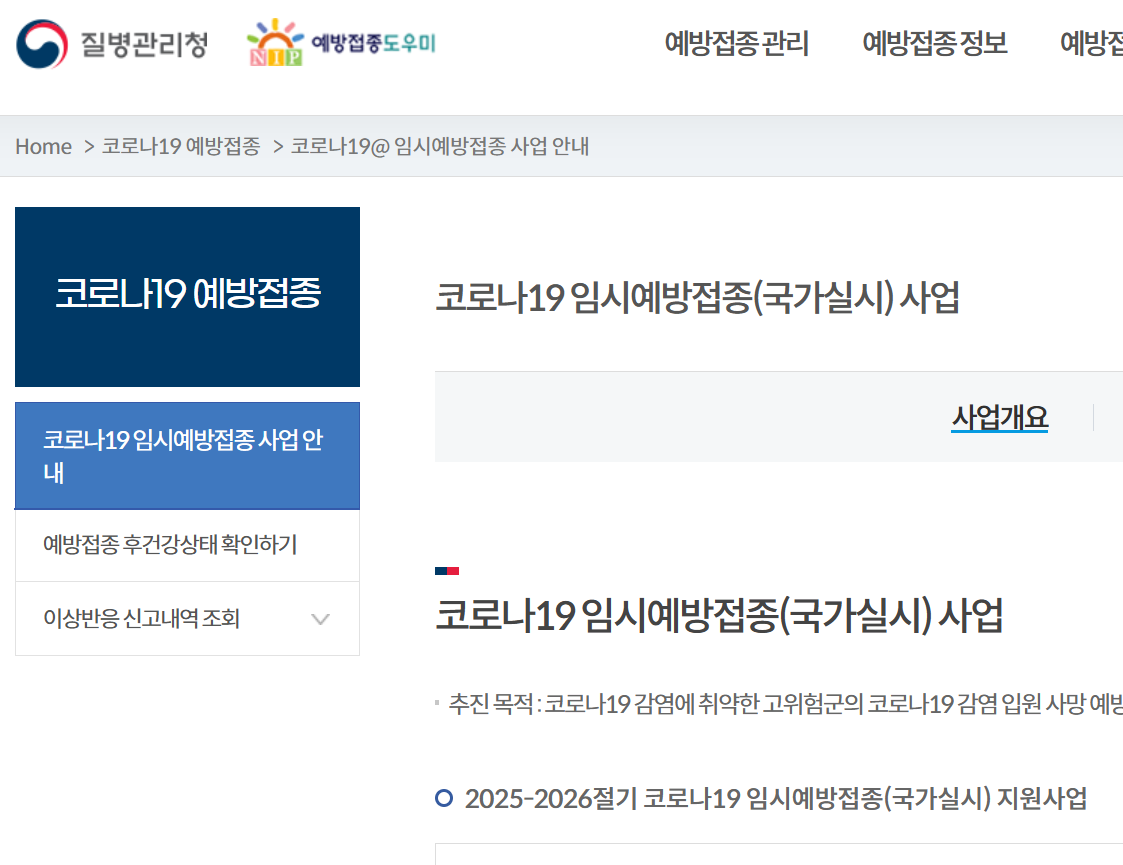Click the blue 코로나19 예방접종 sidebar title panel
1123x865 pixels.
click(x=186, y=297)
